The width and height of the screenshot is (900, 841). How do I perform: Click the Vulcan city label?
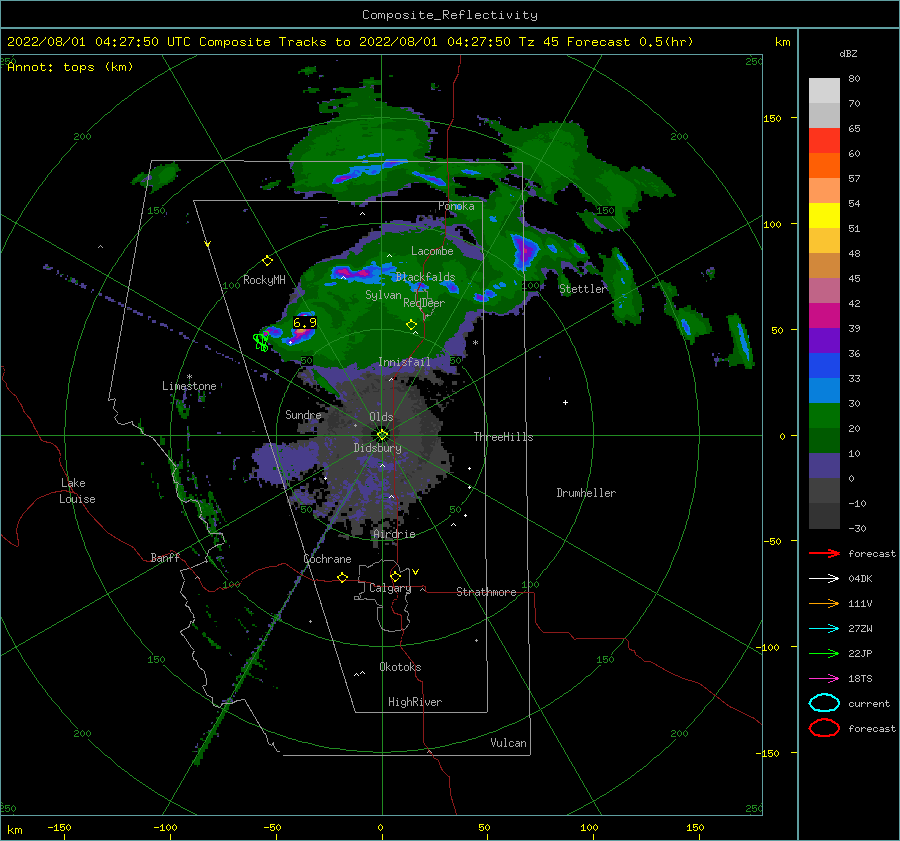(508, 743)
